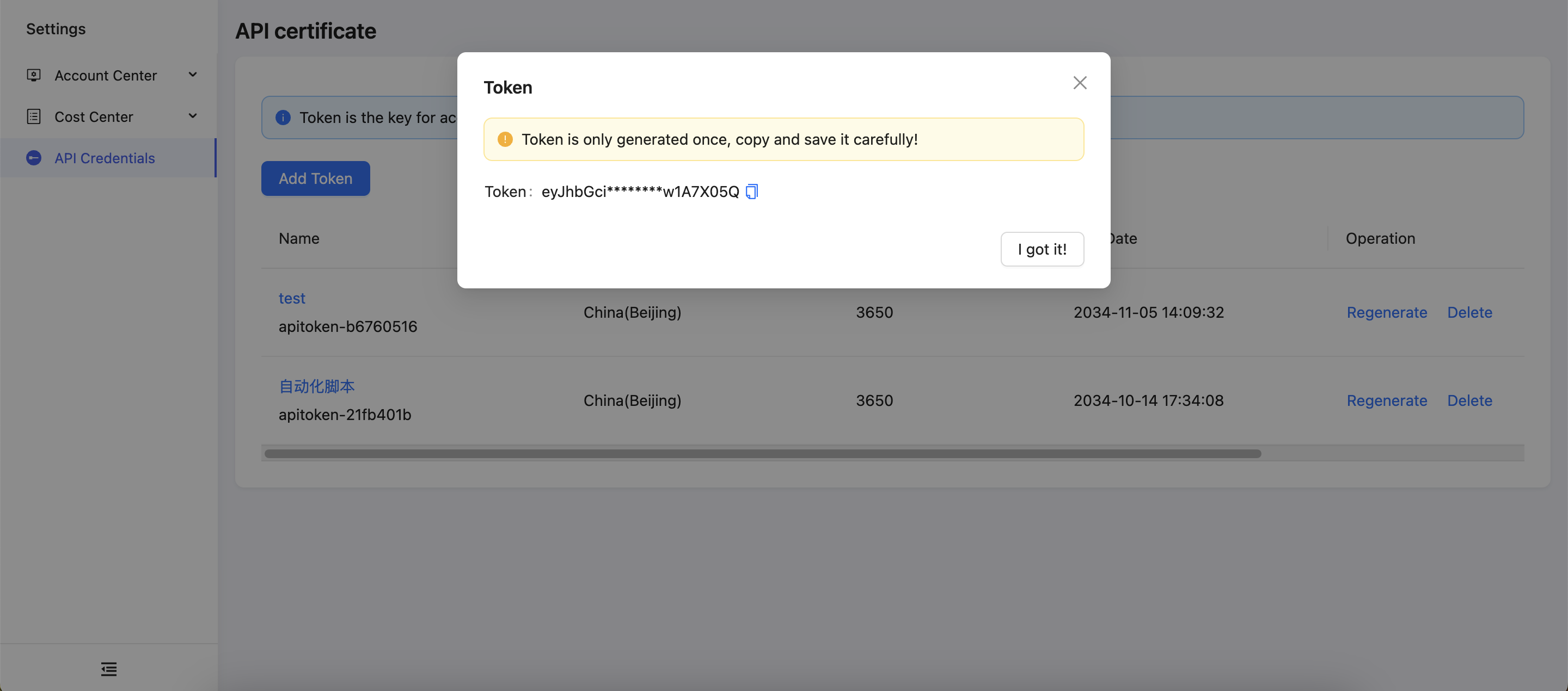This screenshot has width=1568, height=691.
Task: Click the '2034-11-05 14:09:32' expiry date
Action: pos(1149,313)
